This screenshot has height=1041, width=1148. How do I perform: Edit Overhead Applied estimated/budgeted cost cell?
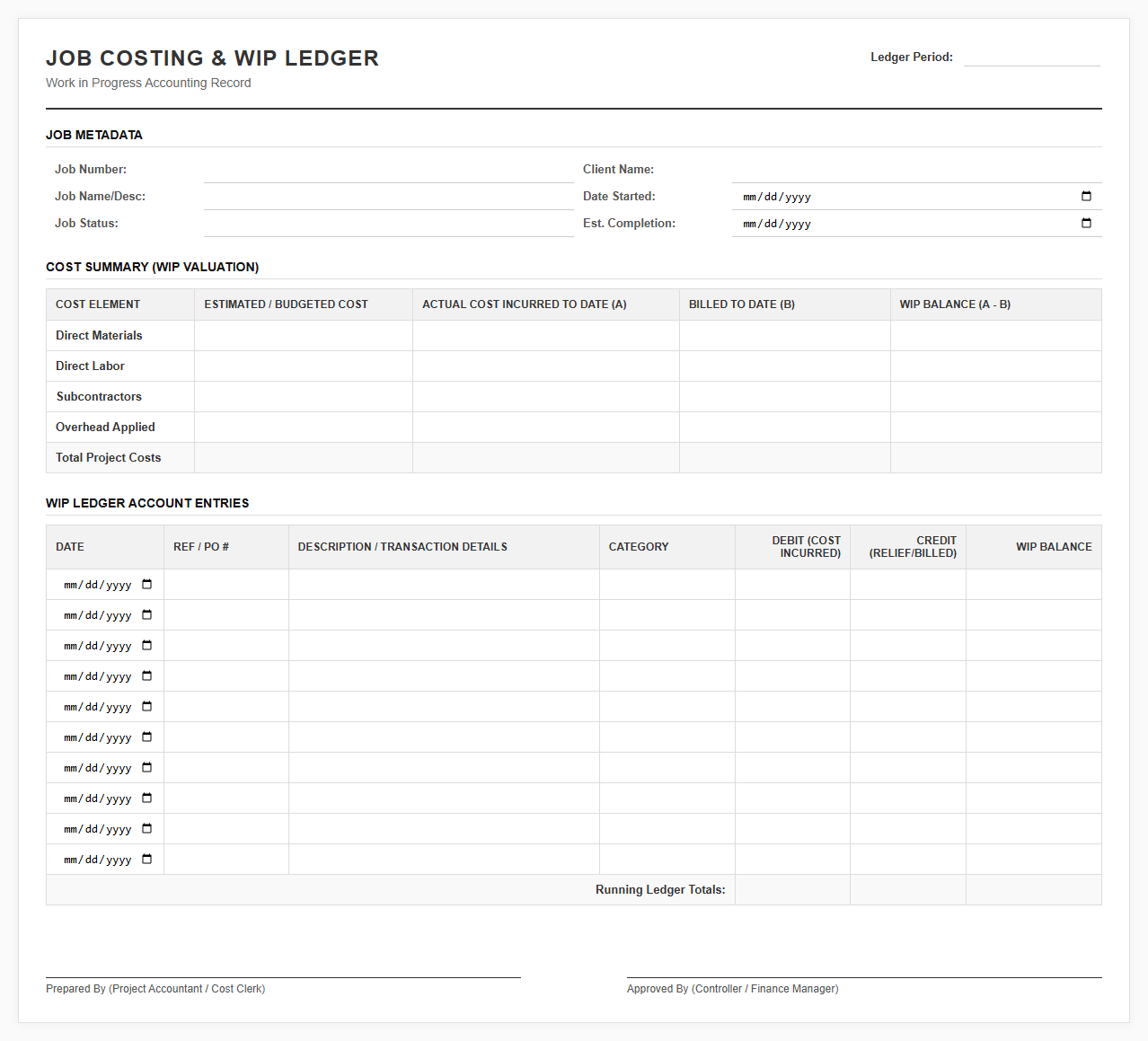click(304, 428)
